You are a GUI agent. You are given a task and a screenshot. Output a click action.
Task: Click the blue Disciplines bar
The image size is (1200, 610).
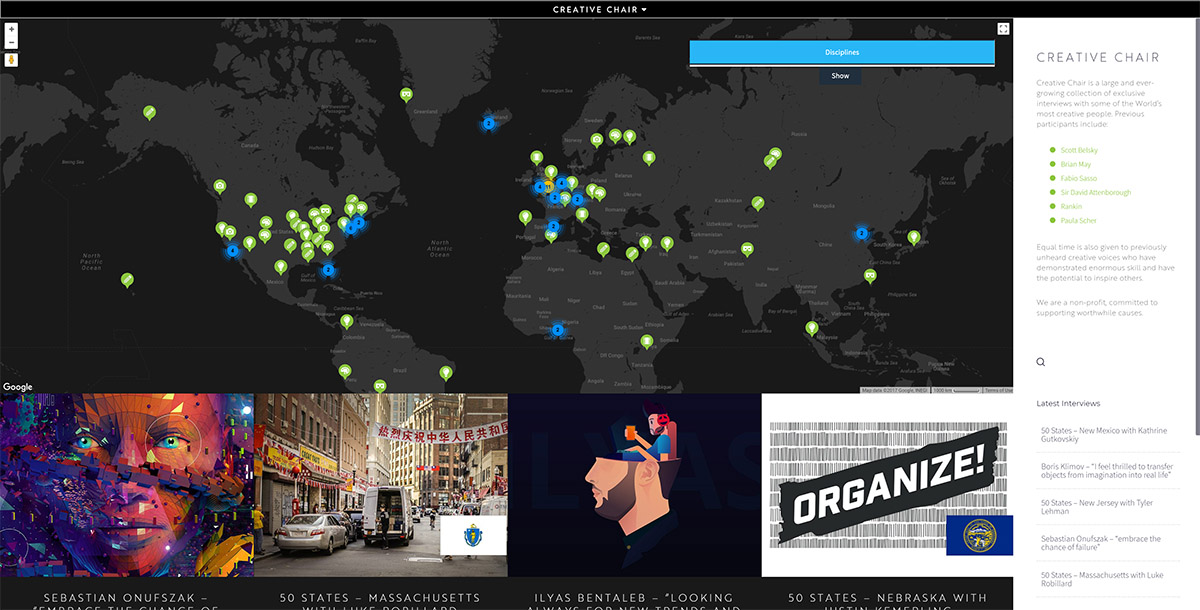point(842,53)
